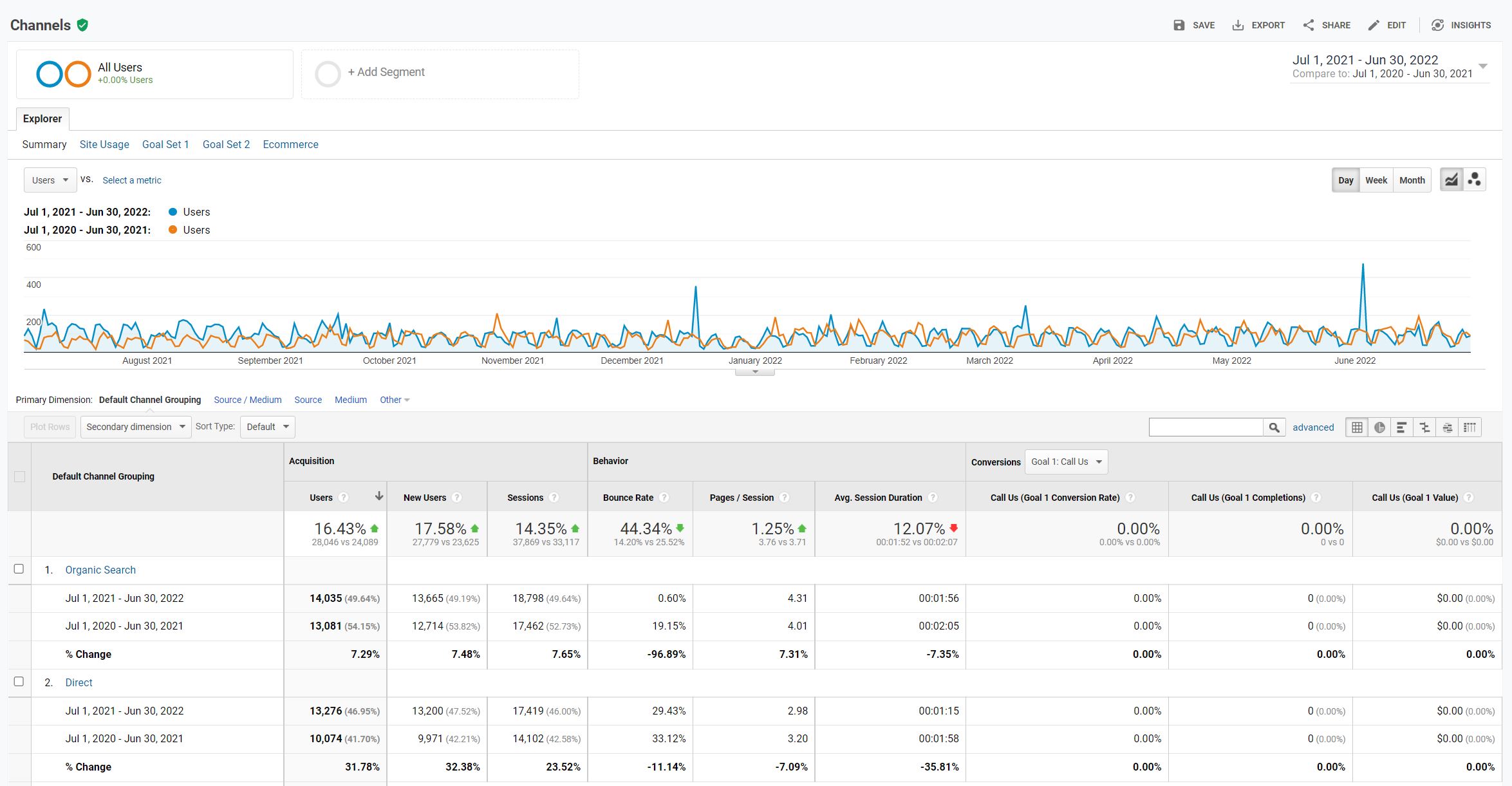The width and height of the screenshot is (1512, 786).
Task: Click the Direct channel link
Action: [x=79, y=682]
